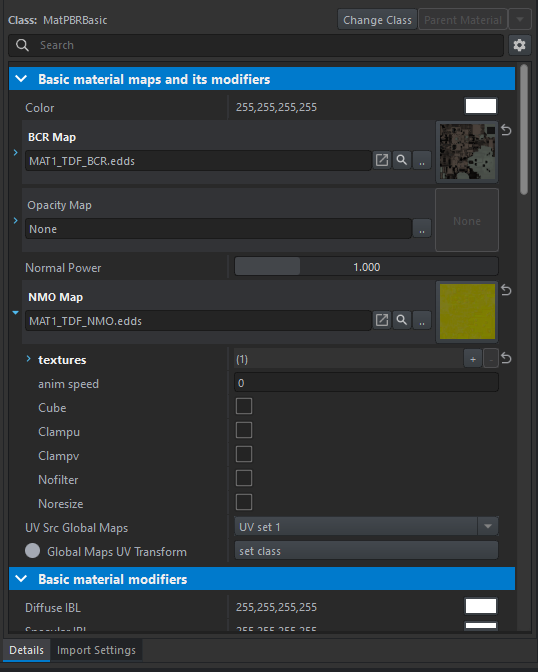Check the Nofilter option
The height and width of the screenshot is (672, 538).
244,478
